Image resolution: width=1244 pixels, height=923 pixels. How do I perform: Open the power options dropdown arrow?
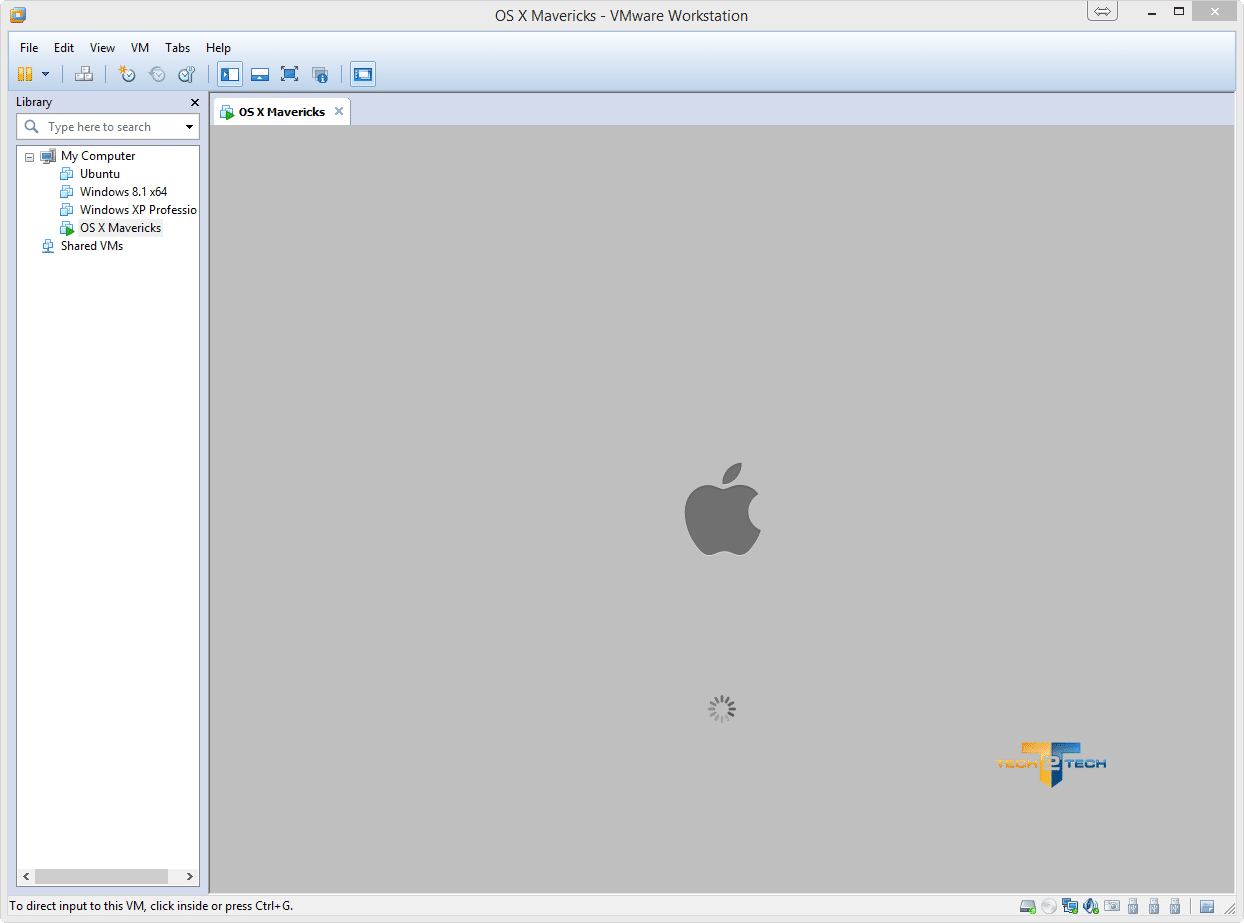click(45, 74)
